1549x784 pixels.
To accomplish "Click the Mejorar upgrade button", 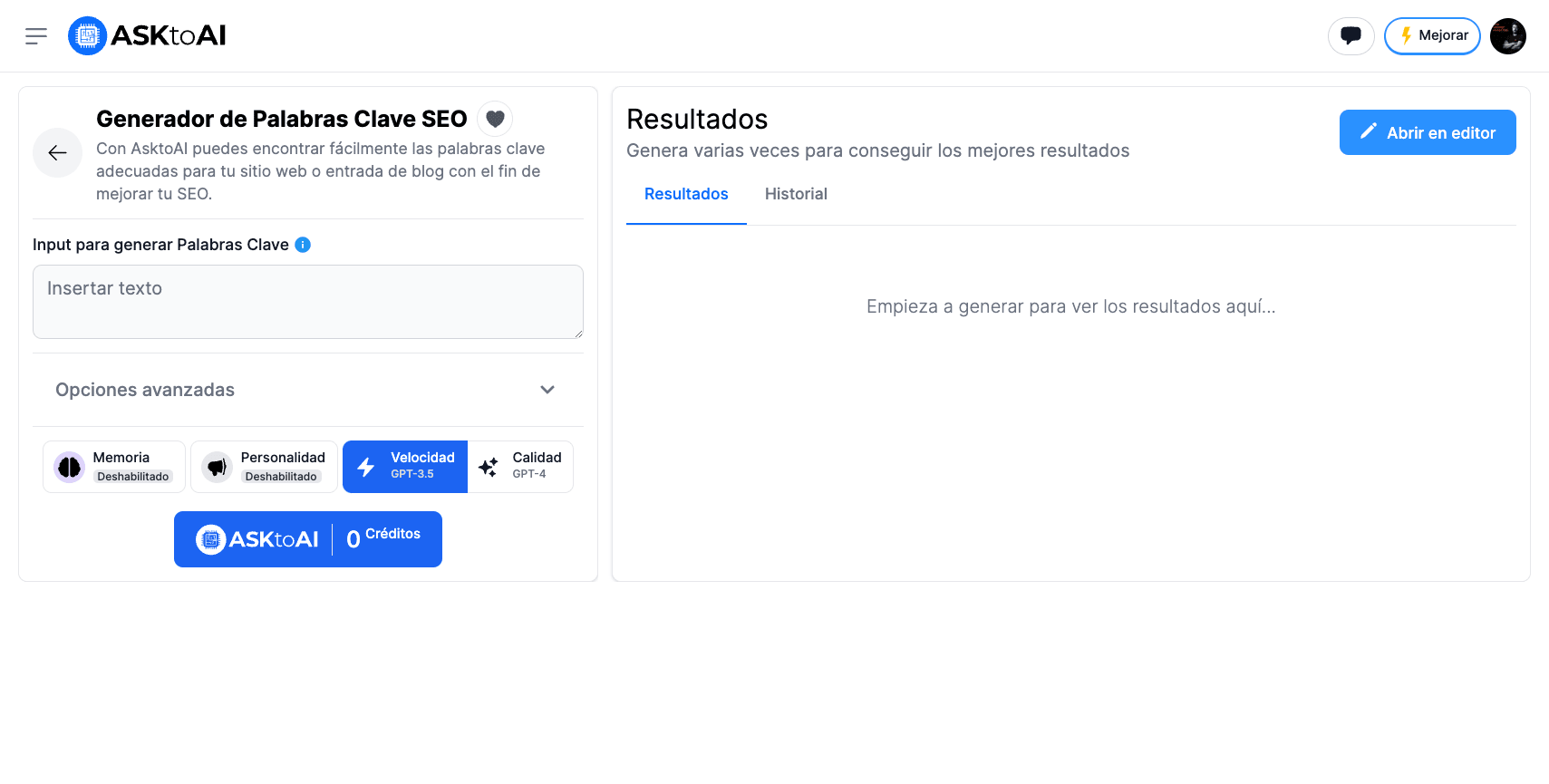I will tap(1432, 36).
